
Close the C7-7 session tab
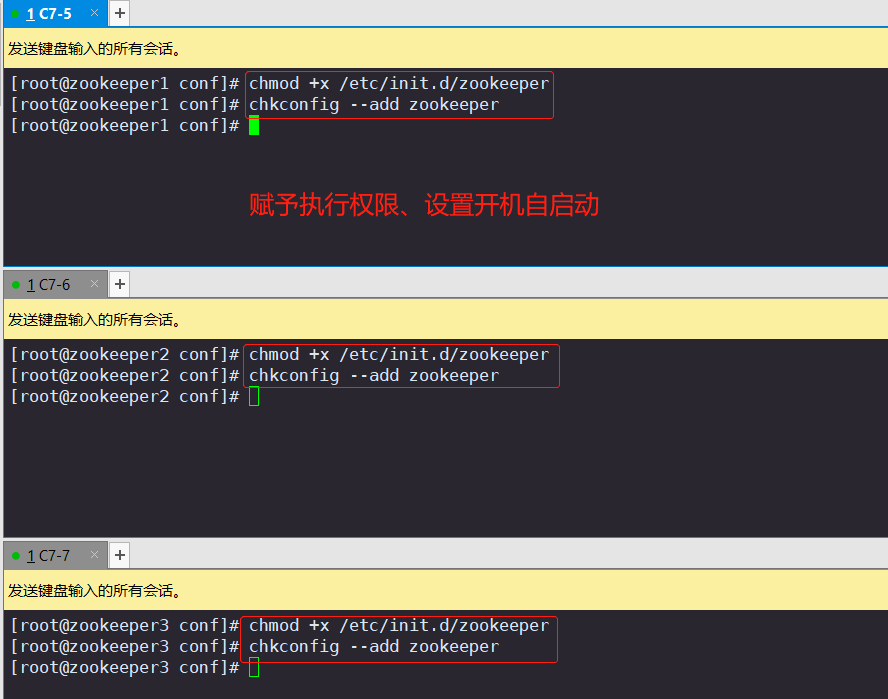coord(95,555)
